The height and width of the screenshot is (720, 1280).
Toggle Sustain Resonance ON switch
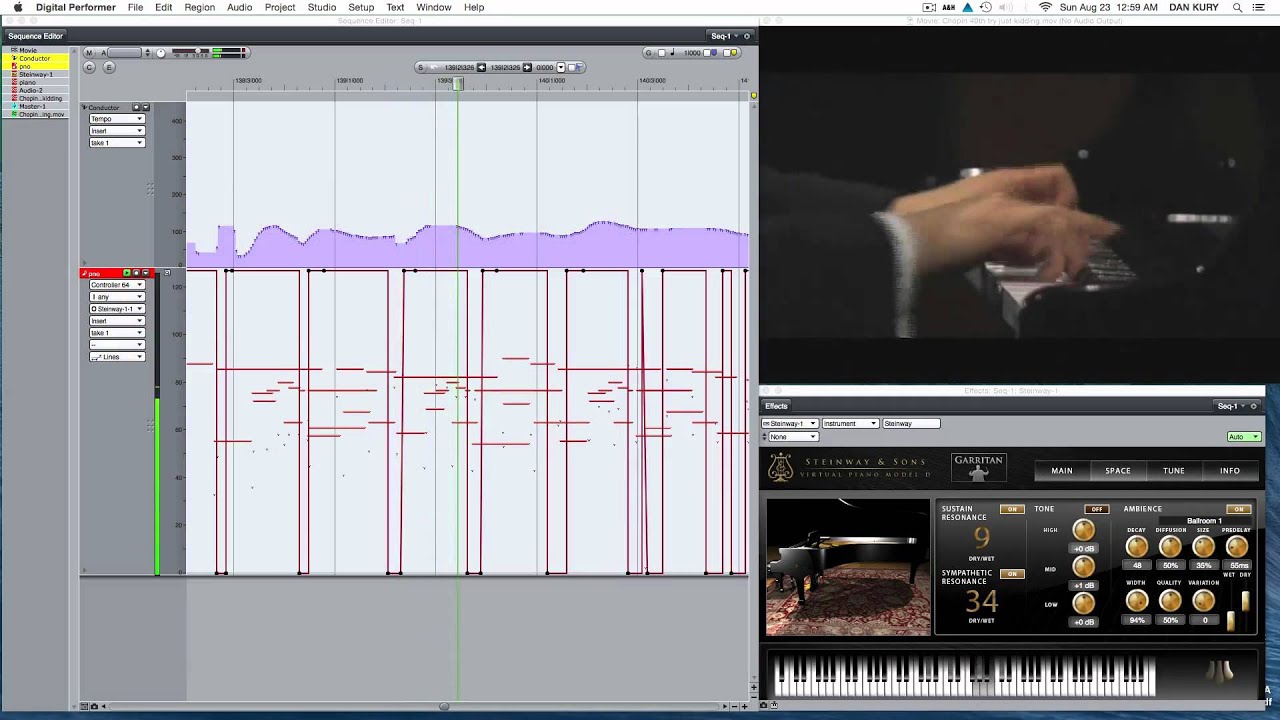pyautogui.click(x=1012, y=509)
